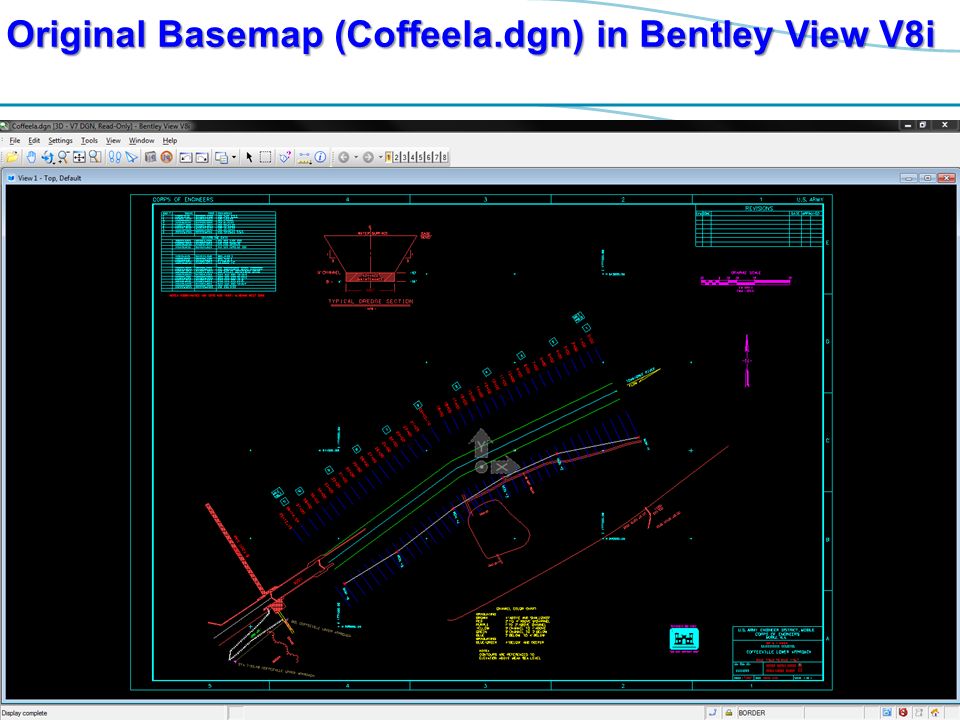Click the lock icon in status bar
This screenshot has width=960, height=720.
click(x=729, y=713)
